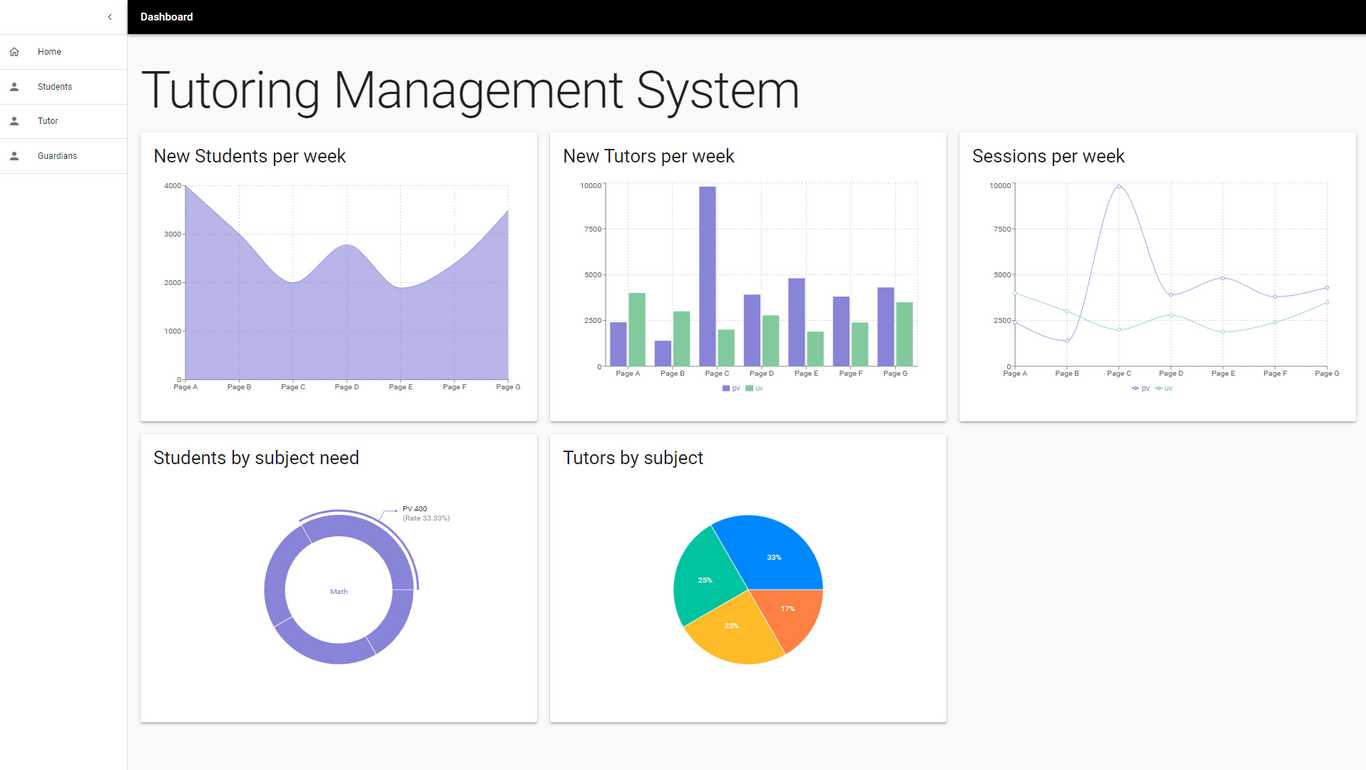
Task: Click the Tutors by subject title
Action: pos(633,458)
